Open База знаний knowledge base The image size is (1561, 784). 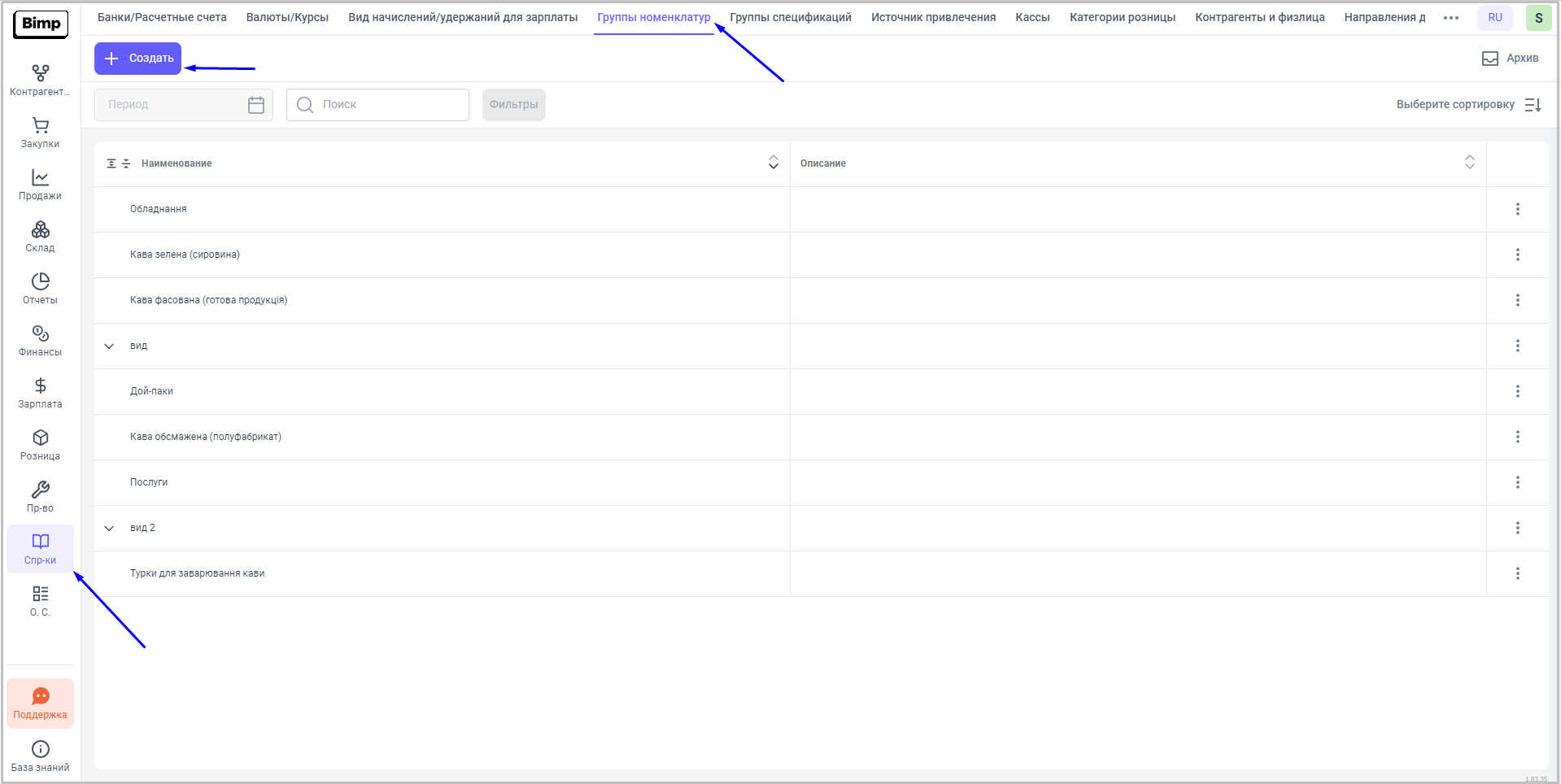[x=40, y=756]
